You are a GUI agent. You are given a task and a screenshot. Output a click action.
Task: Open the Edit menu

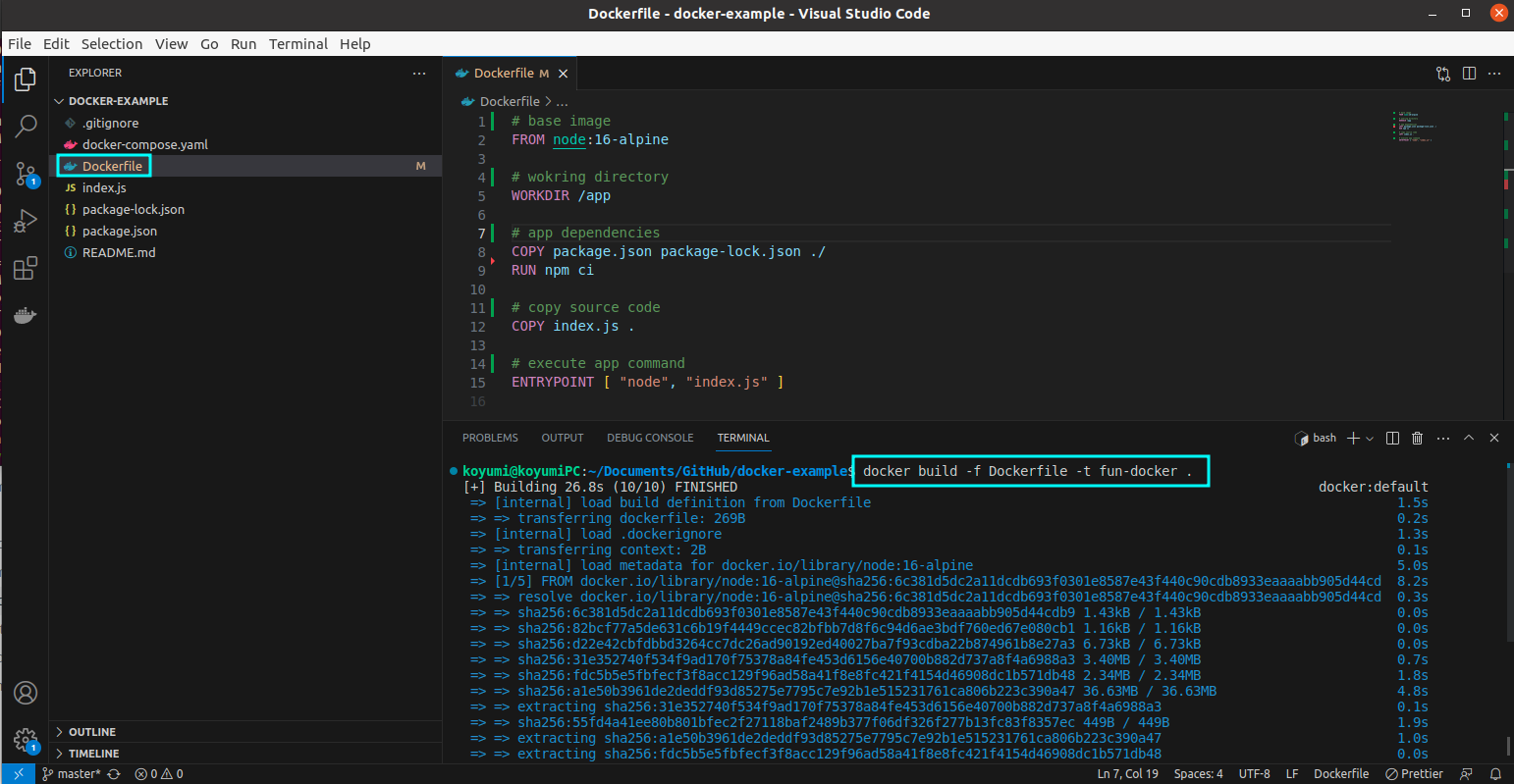coord(56,44)
